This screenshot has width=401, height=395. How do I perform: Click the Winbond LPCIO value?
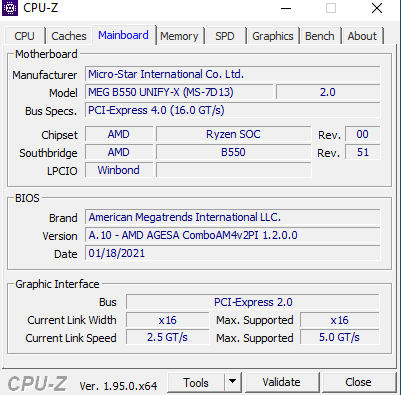[119, 170]
